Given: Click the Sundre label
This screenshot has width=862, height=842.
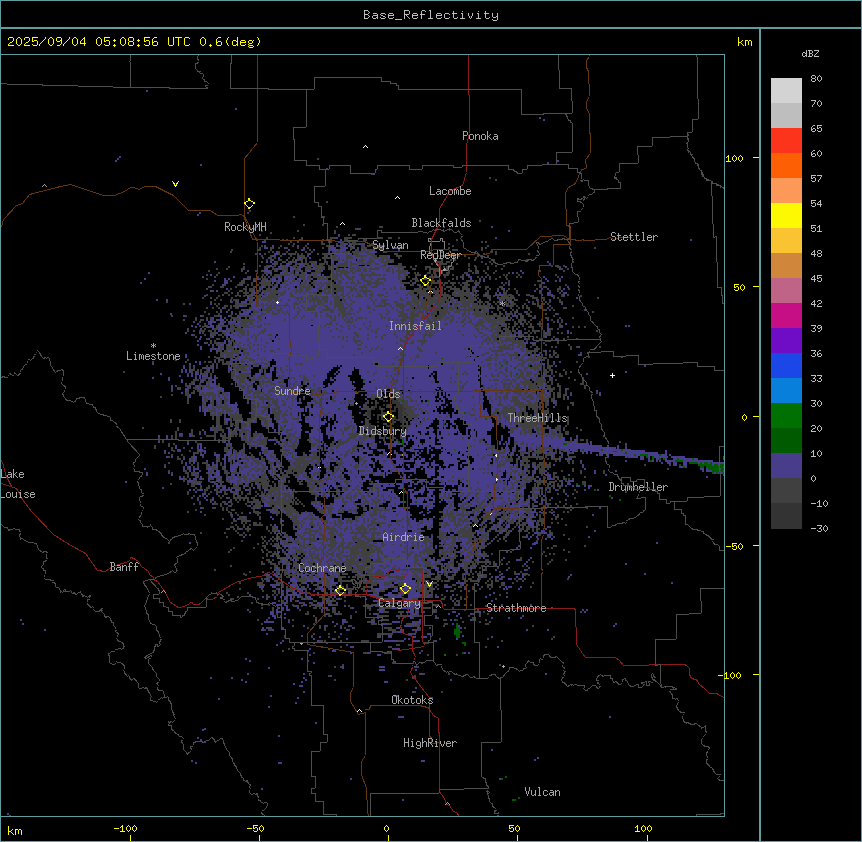Looking at the screenshot, I should [x=292, y=391].
